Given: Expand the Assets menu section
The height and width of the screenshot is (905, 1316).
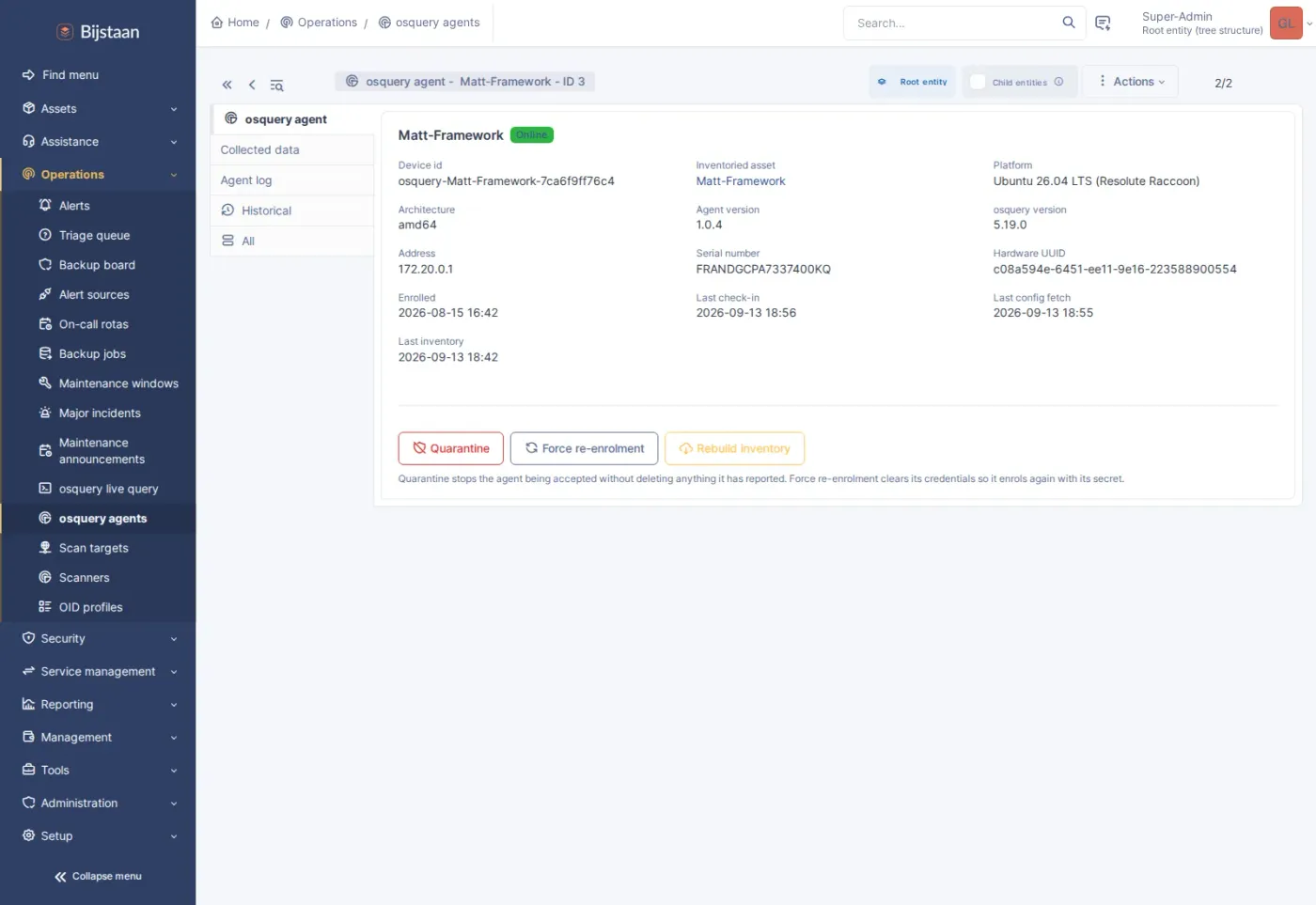Looking at the screenshot, I should click(x=98, y=109).
